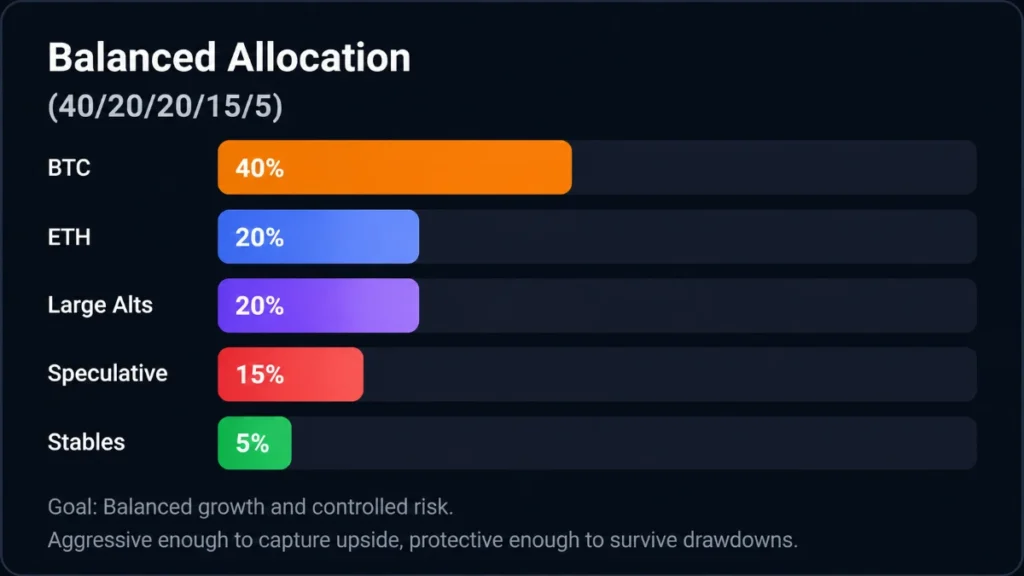The width and height of the screenshot is (1024, 576).
Task: Click the 40/20/20/15/5 subtitle text
Action: tap(165, 106)
